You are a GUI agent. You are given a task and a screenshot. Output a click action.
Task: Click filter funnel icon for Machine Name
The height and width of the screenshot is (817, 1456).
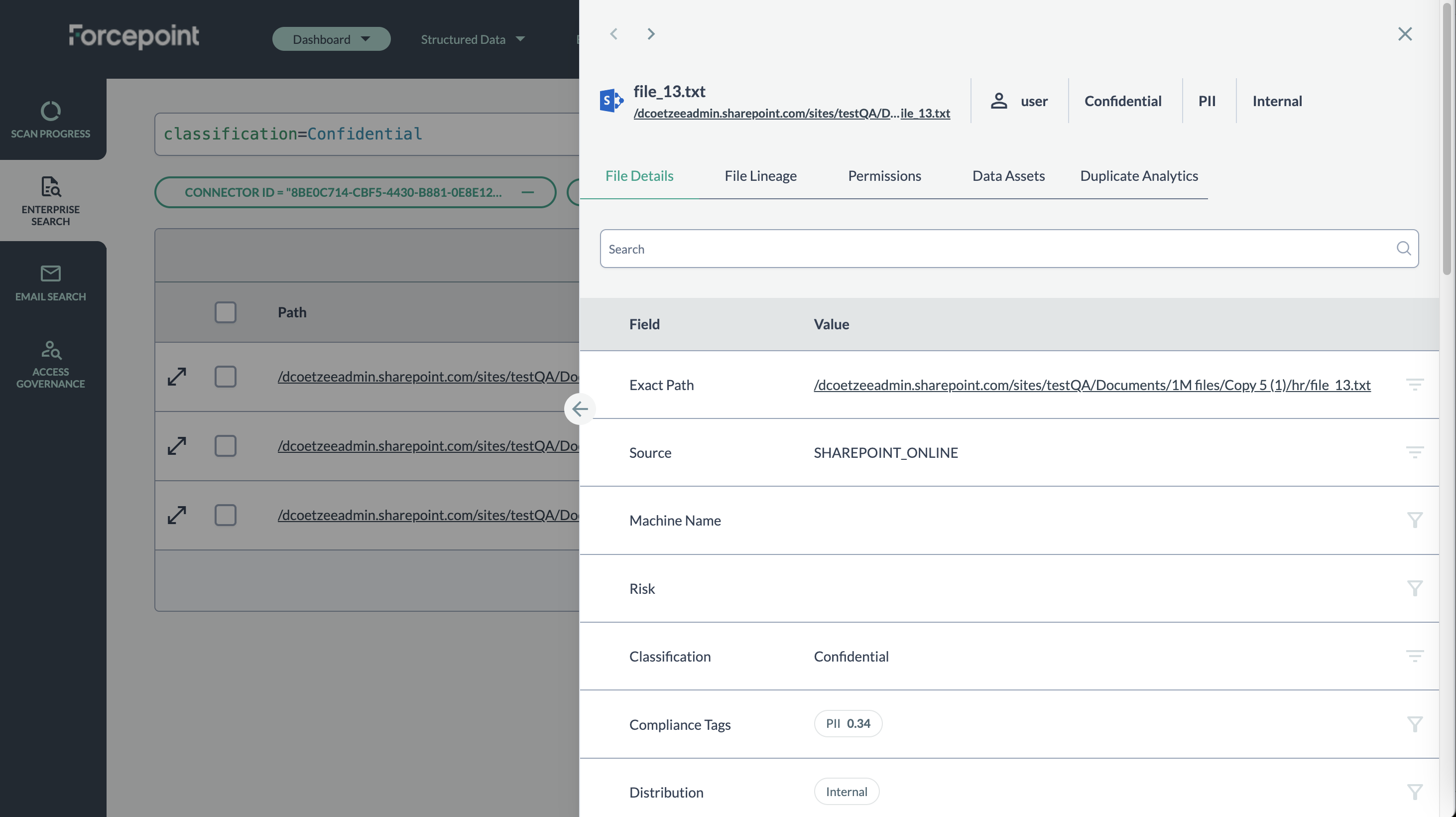[x=1414, y=520]
